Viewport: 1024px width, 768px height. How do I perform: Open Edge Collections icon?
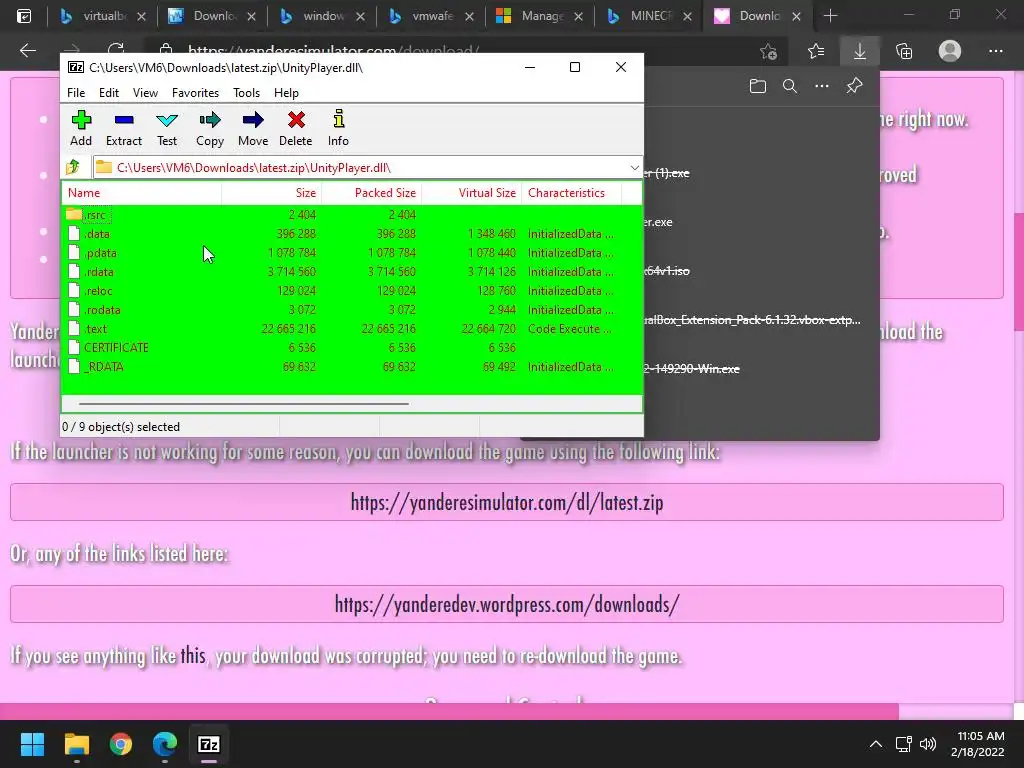click(x=904, y=51)
